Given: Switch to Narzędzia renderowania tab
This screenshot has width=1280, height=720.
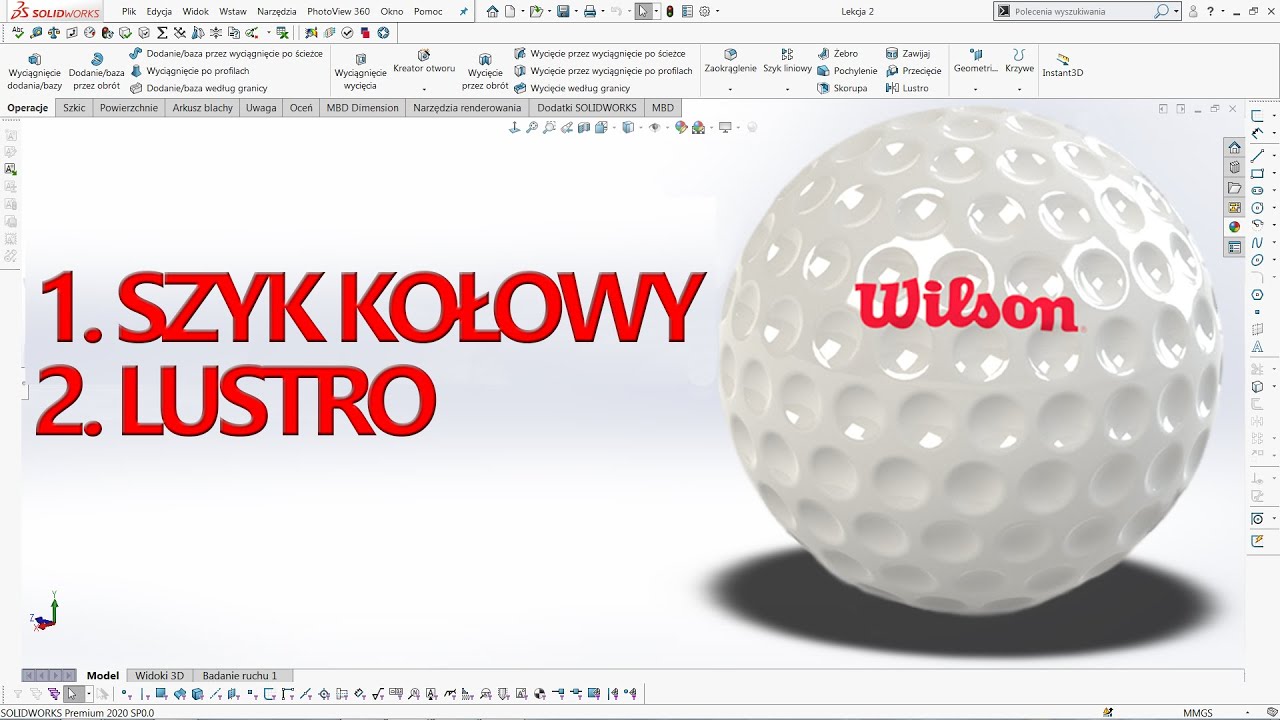Looking at the screenshot, I should pyautogui.click(x=467, y=108).
